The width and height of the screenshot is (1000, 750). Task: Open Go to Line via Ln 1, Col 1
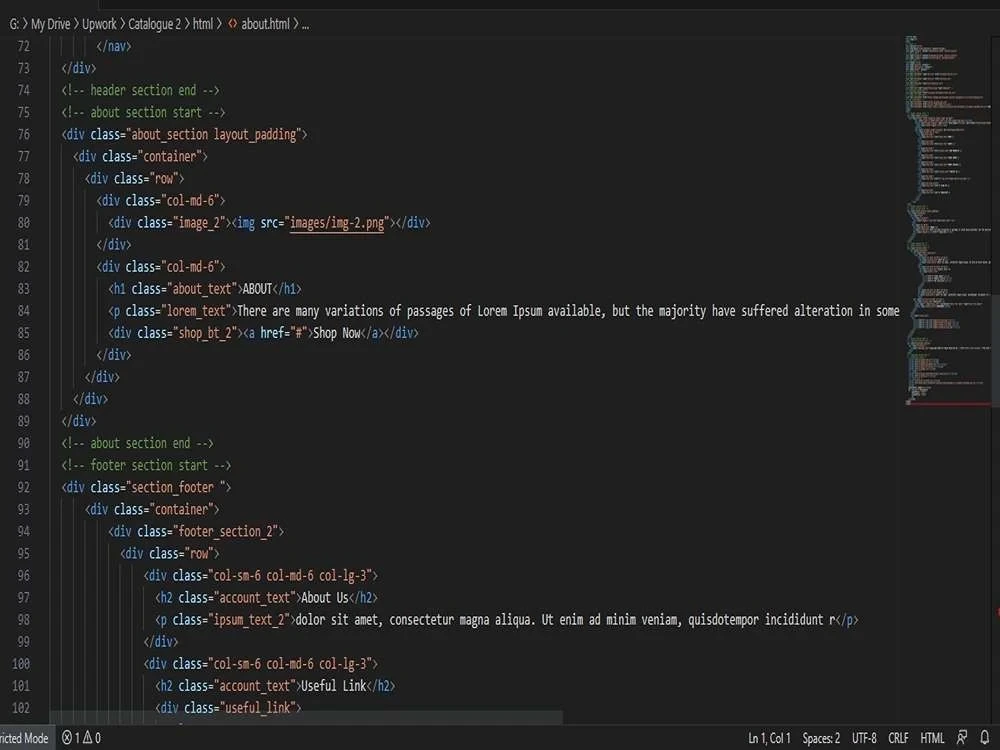click(x=768, y=738)
